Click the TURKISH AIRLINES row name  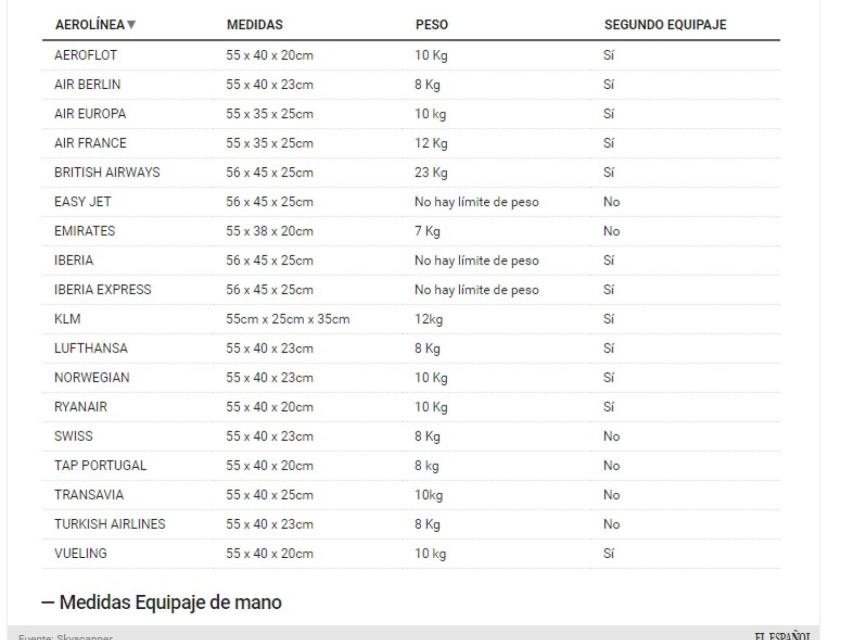point(109,523)
